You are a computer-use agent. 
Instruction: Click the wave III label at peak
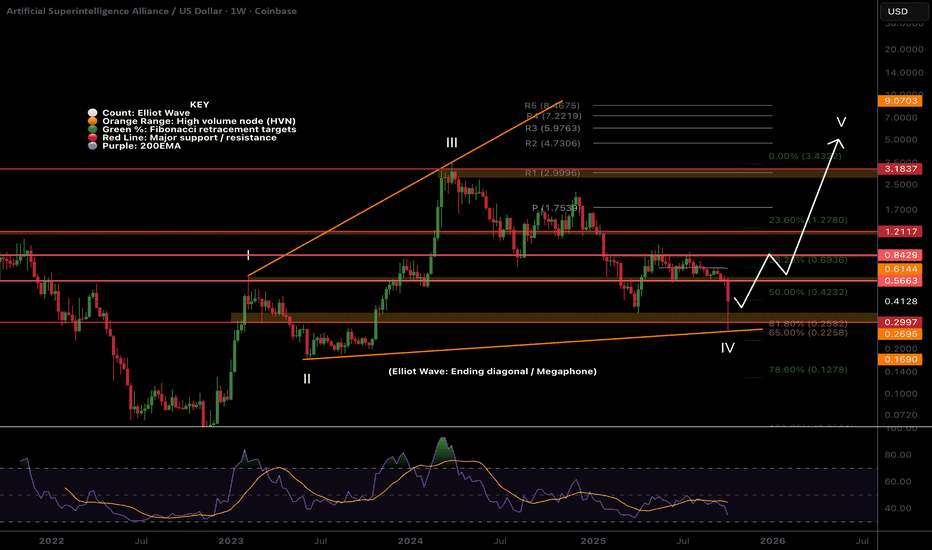[452, 145]
